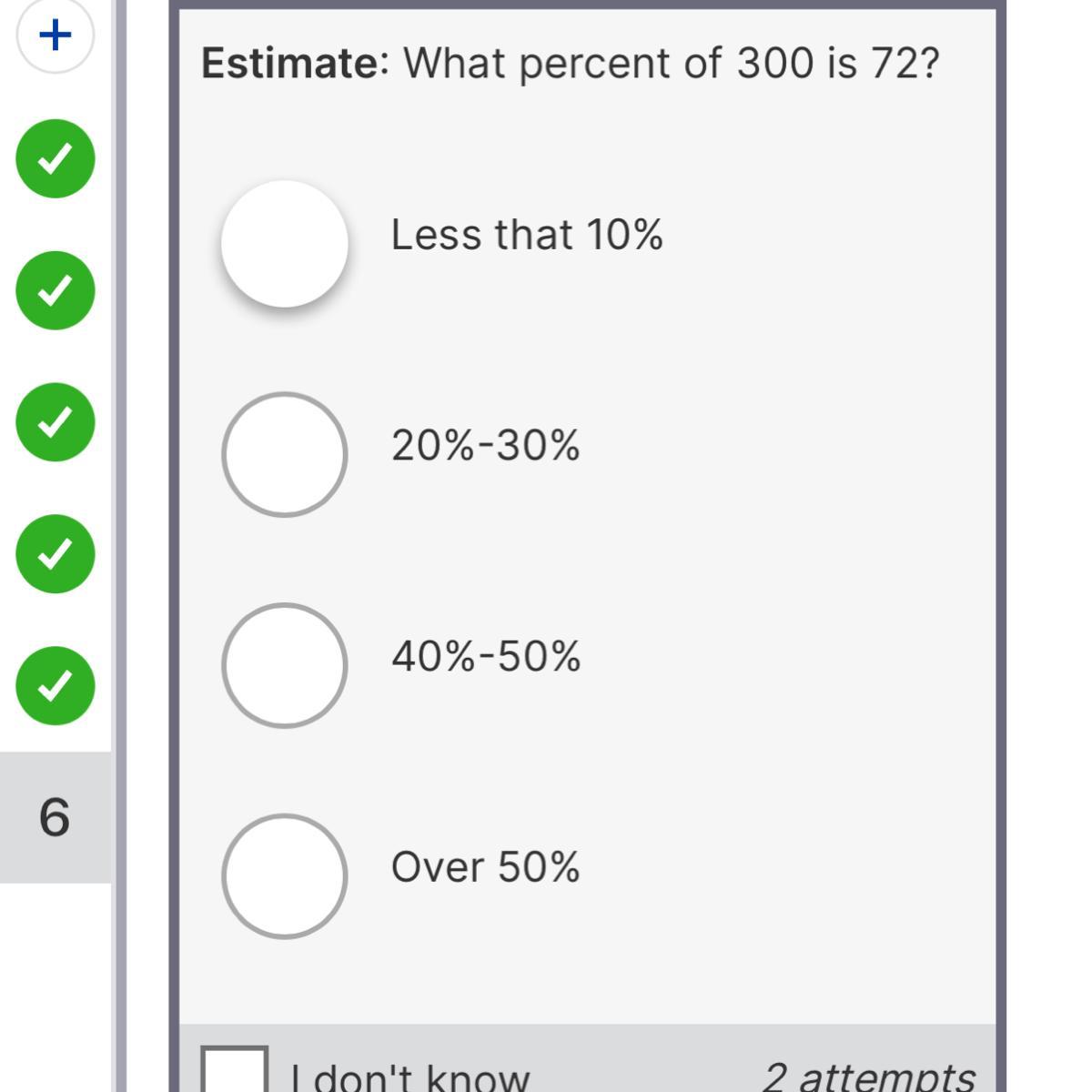
Task: Choose the 20%-30% radio option
Action: click(285, 454)
